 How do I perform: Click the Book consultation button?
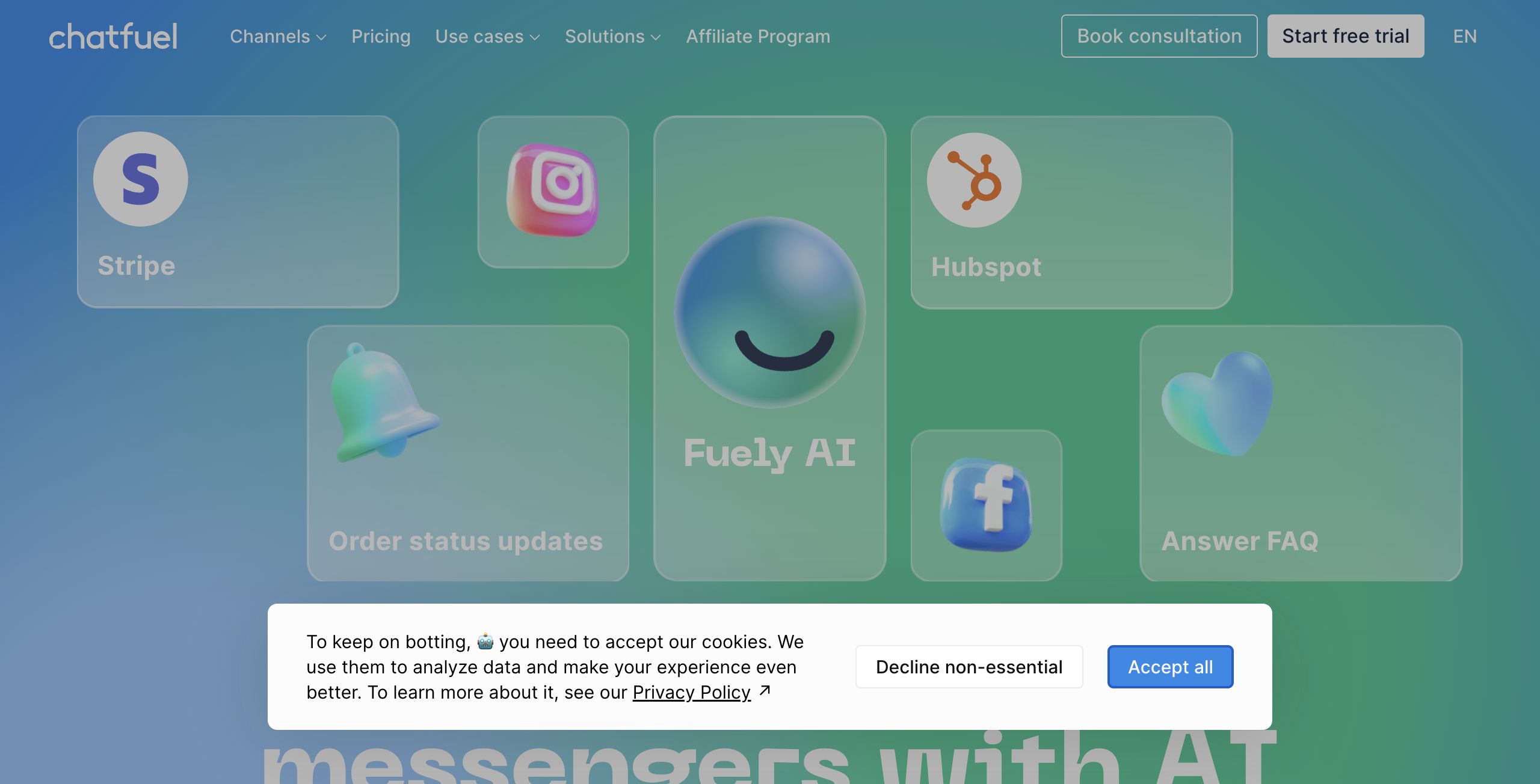tap(1159, 36)
